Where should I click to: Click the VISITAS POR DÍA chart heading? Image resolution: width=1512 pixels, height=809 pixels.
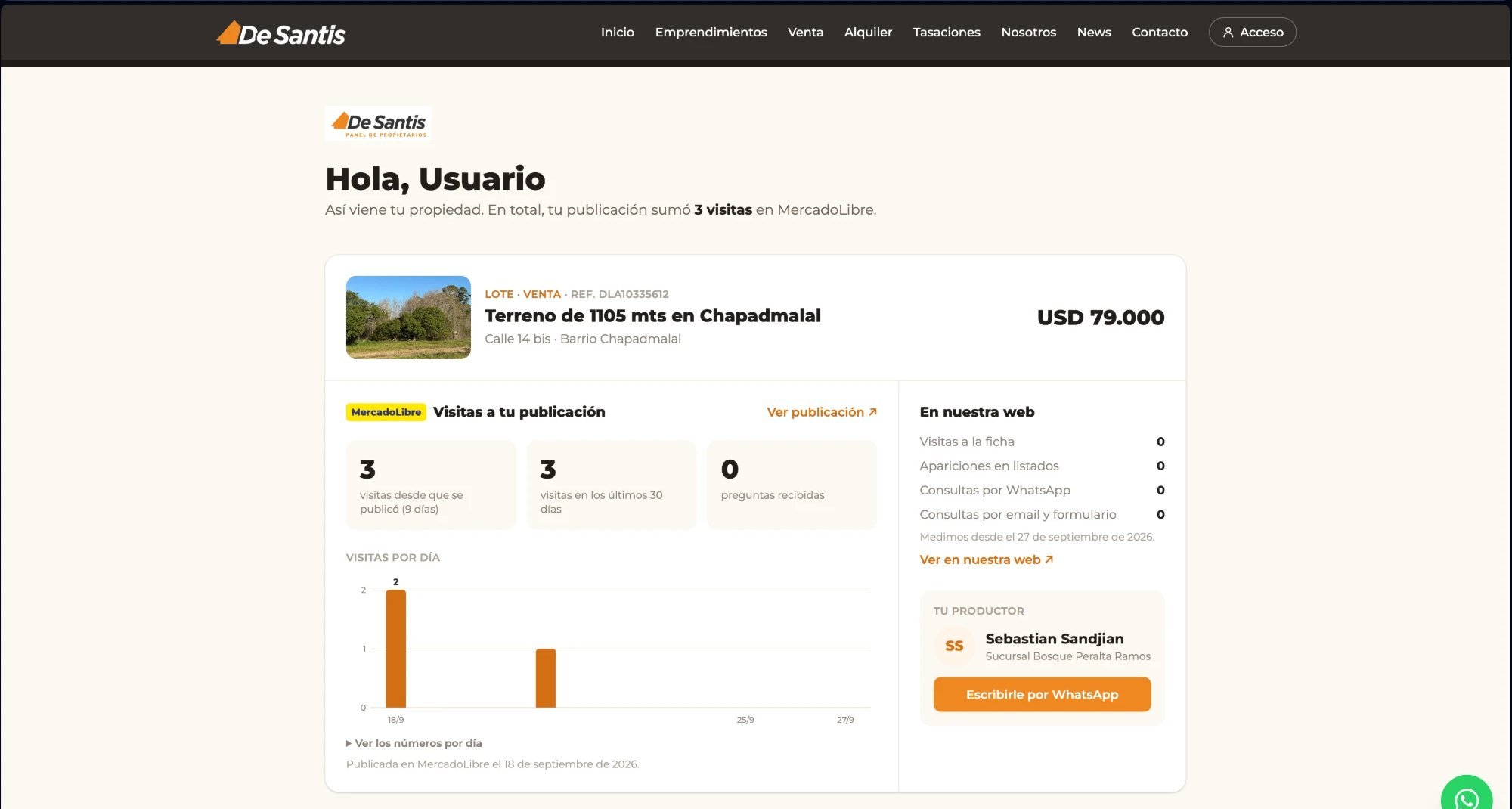pyautogui.click(x=392, y=557)
